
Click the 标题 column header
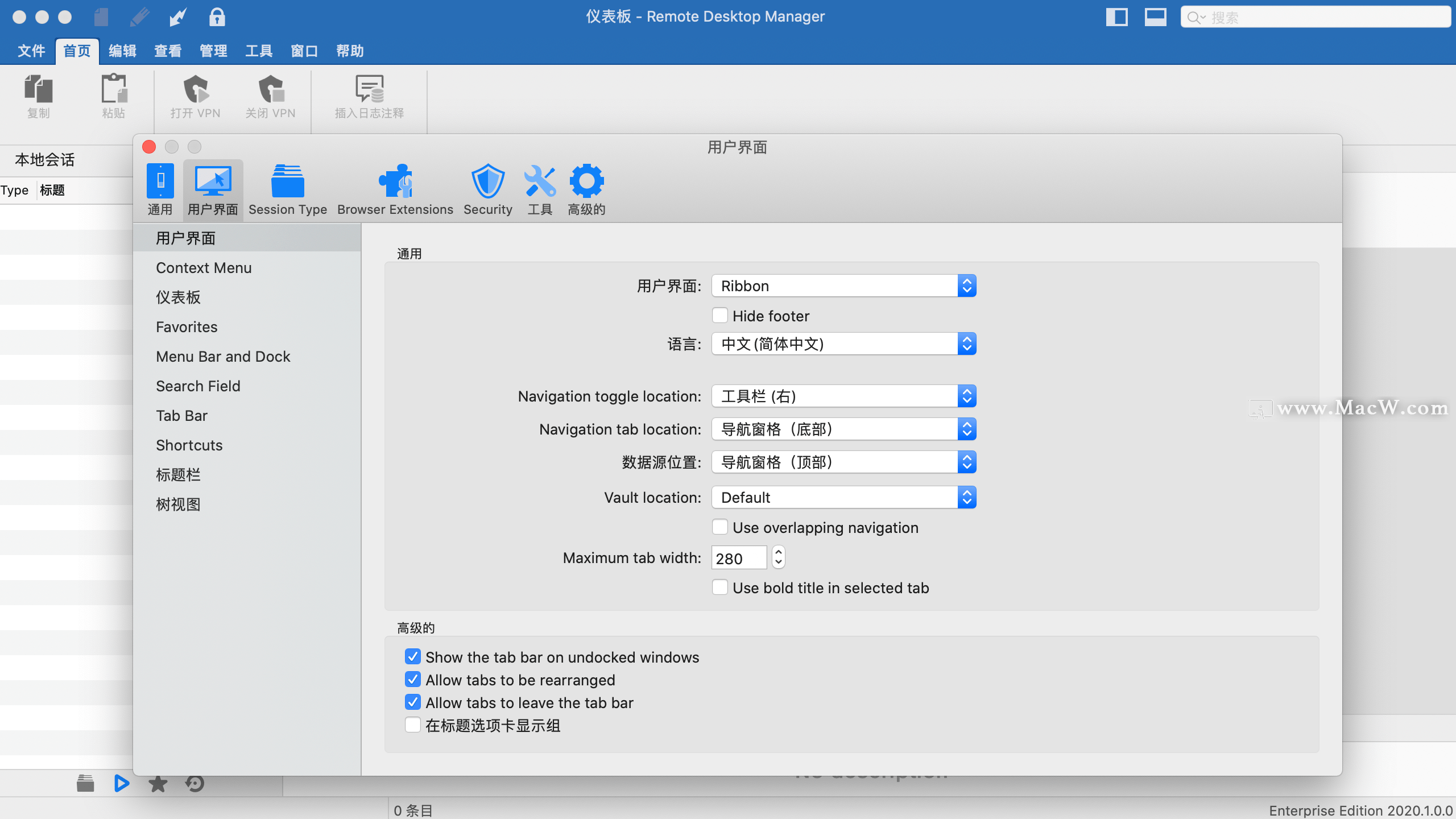52,190
